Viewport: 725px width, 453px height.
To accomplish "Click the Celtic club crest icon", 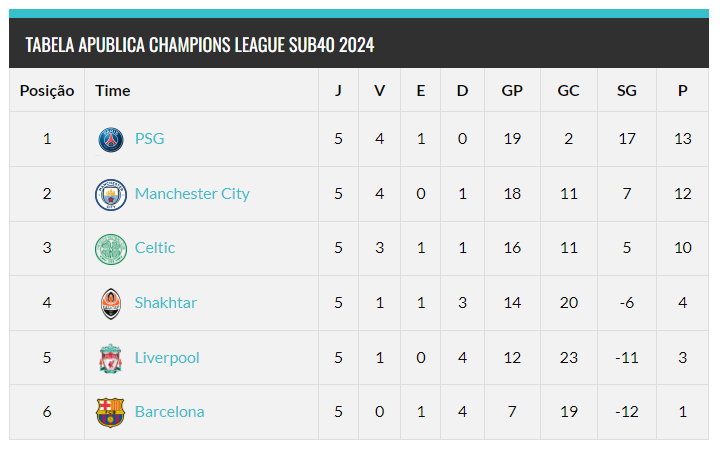I will 111,248.
